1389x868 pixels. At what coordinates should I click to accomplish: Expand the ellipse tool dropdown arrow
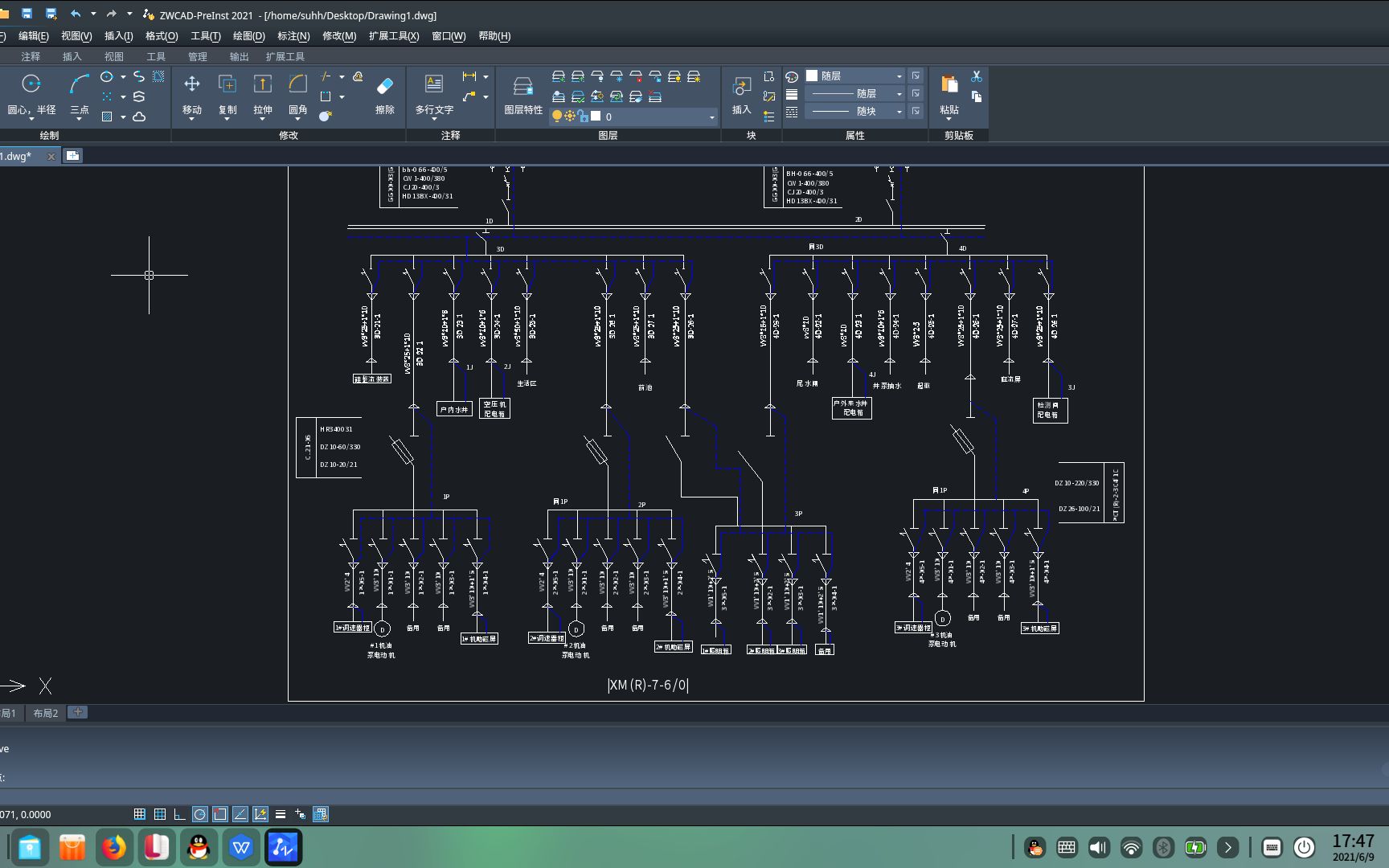(123, 77)
